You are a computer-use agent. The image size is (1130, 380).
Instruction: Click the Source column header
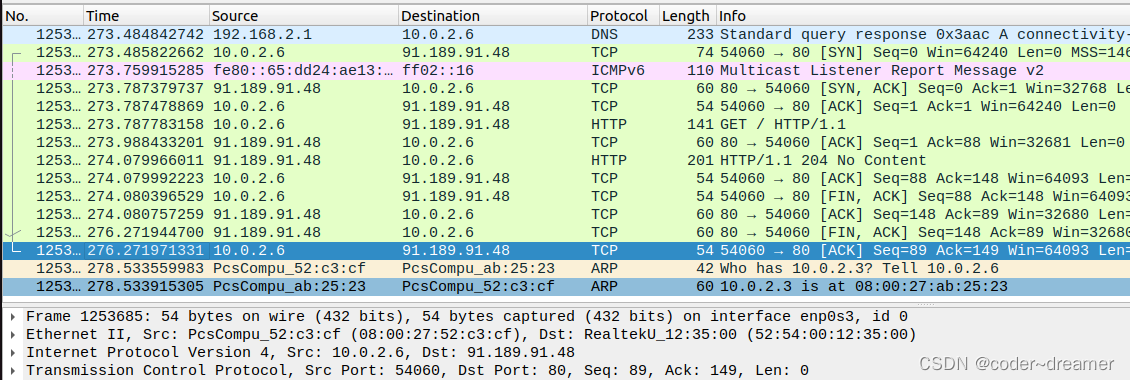pos(303,16)
